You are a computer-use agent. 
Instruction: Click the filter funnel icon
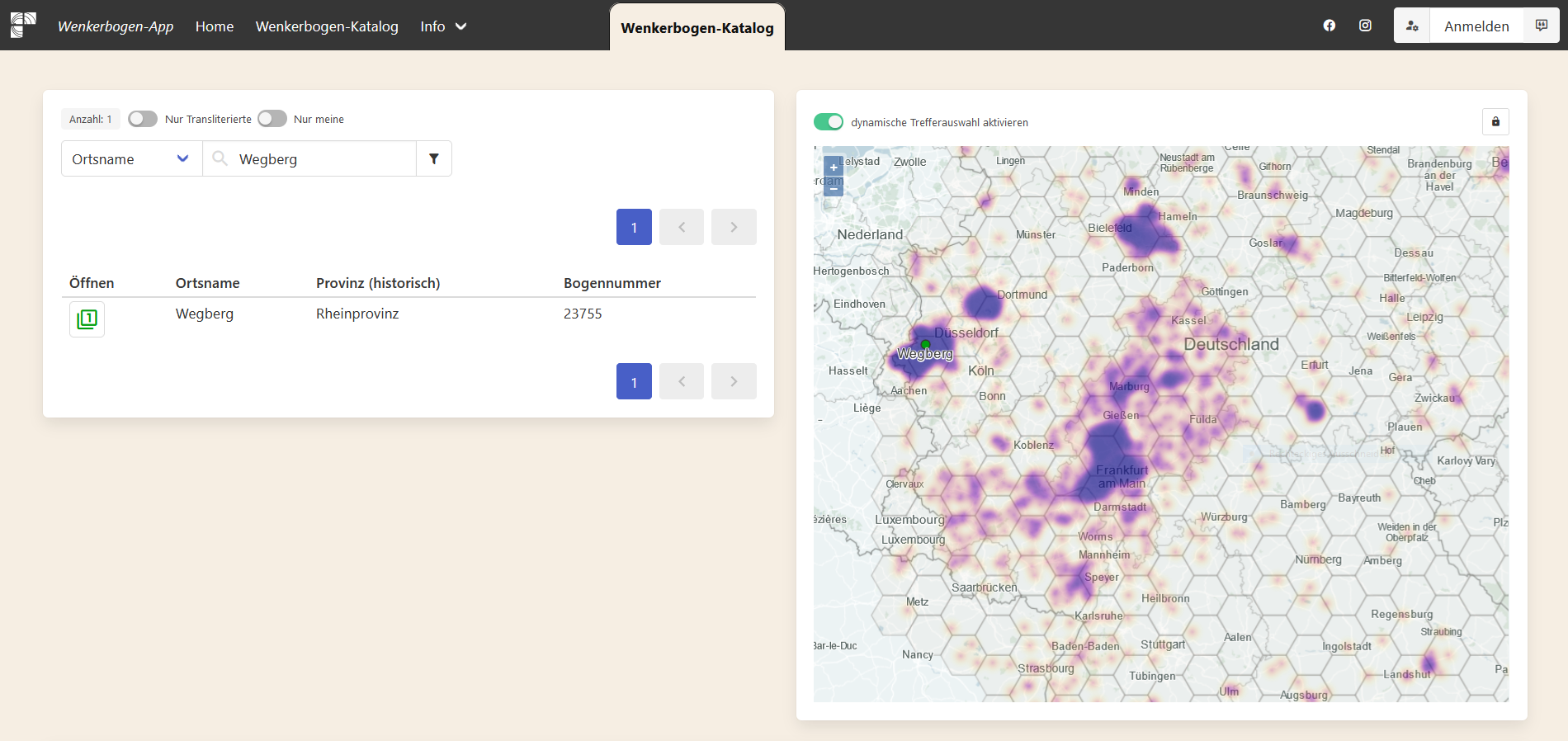coord(433,158)
